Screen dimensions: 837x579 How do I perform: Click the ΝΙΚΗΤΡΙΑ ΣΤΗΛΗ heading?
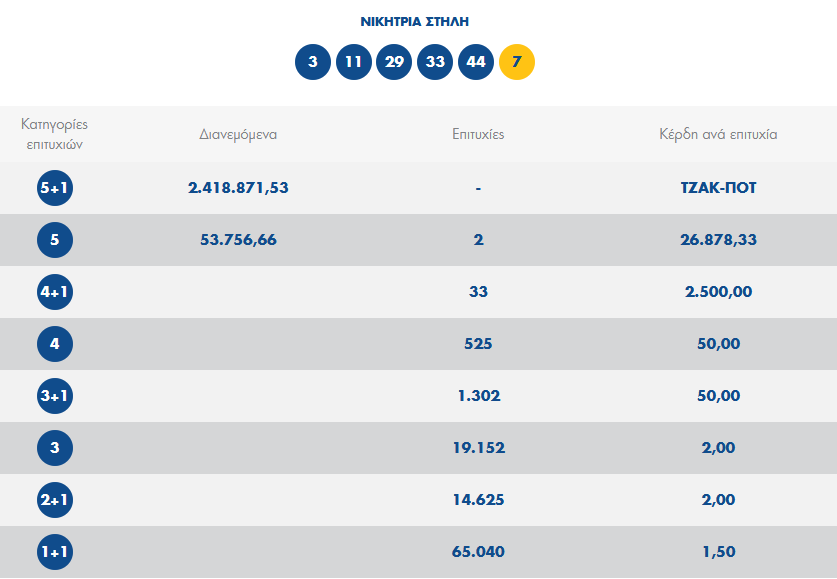(x=414, y=21)
